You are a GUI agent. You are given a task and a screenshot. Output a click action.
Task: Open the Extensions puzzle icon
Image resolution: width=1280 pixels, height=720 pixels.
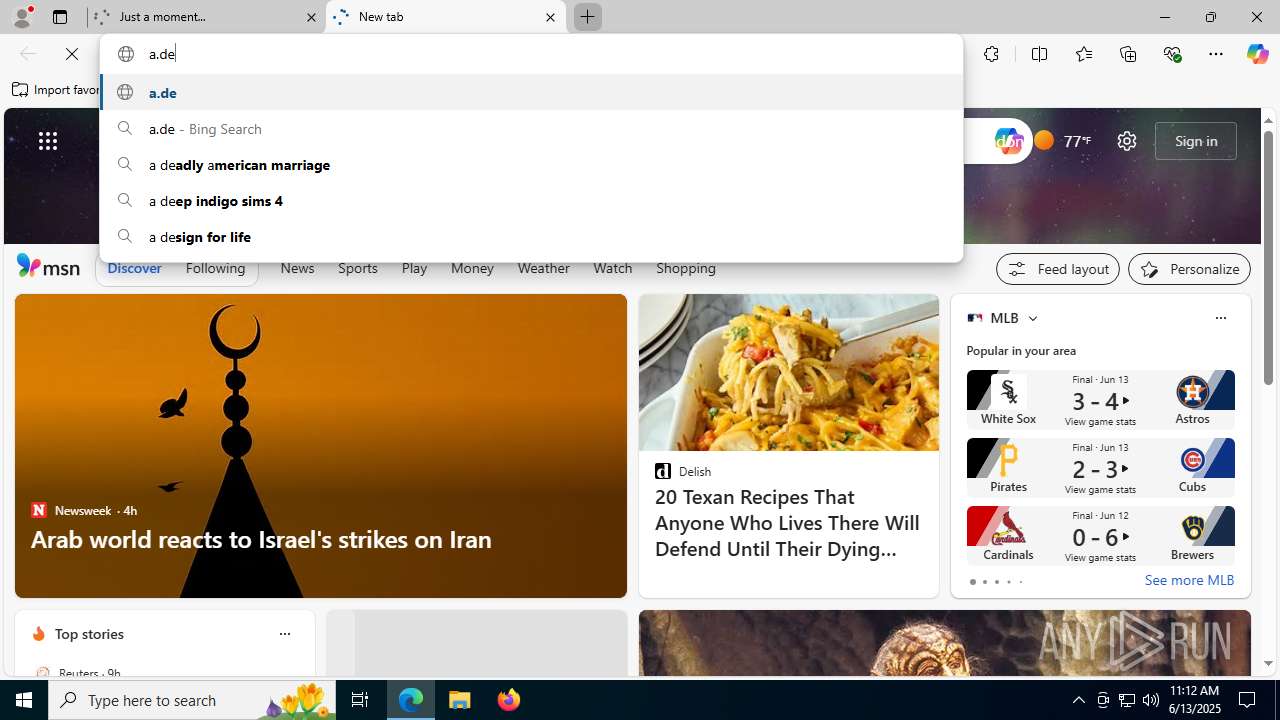point(991,54)
